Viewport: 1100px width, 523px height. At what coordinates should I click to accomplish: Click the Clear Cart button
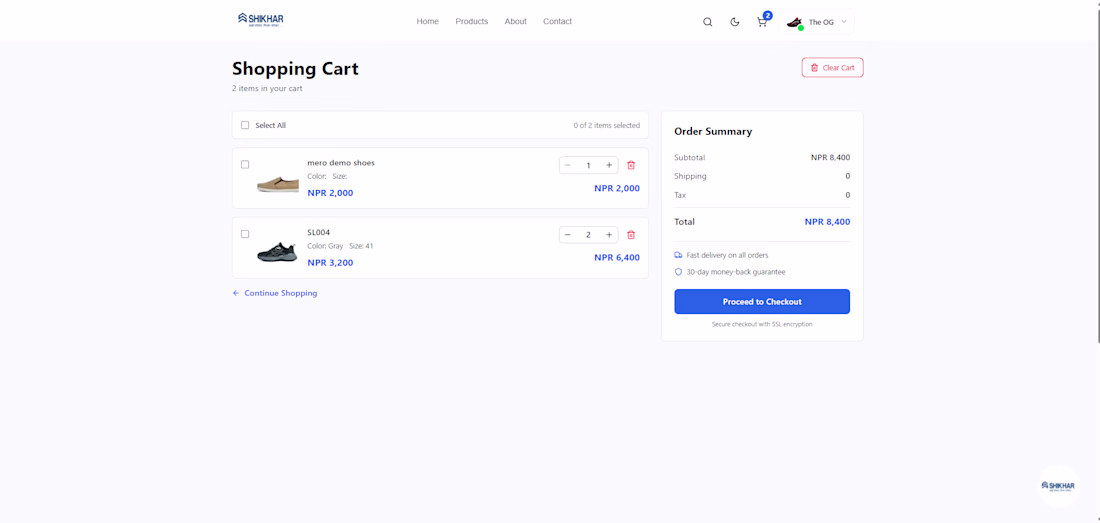pyautogui.click(x=832, y=67)
